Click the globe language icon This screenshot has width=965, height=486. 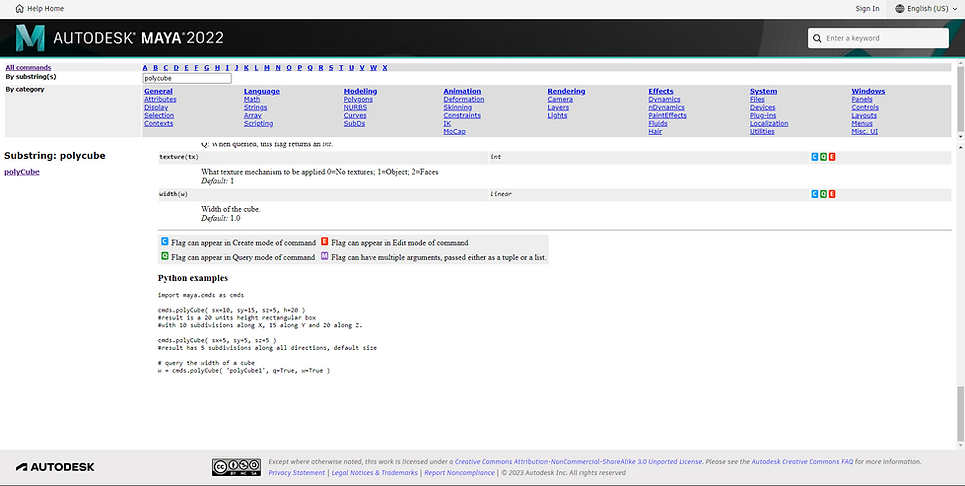900,9
